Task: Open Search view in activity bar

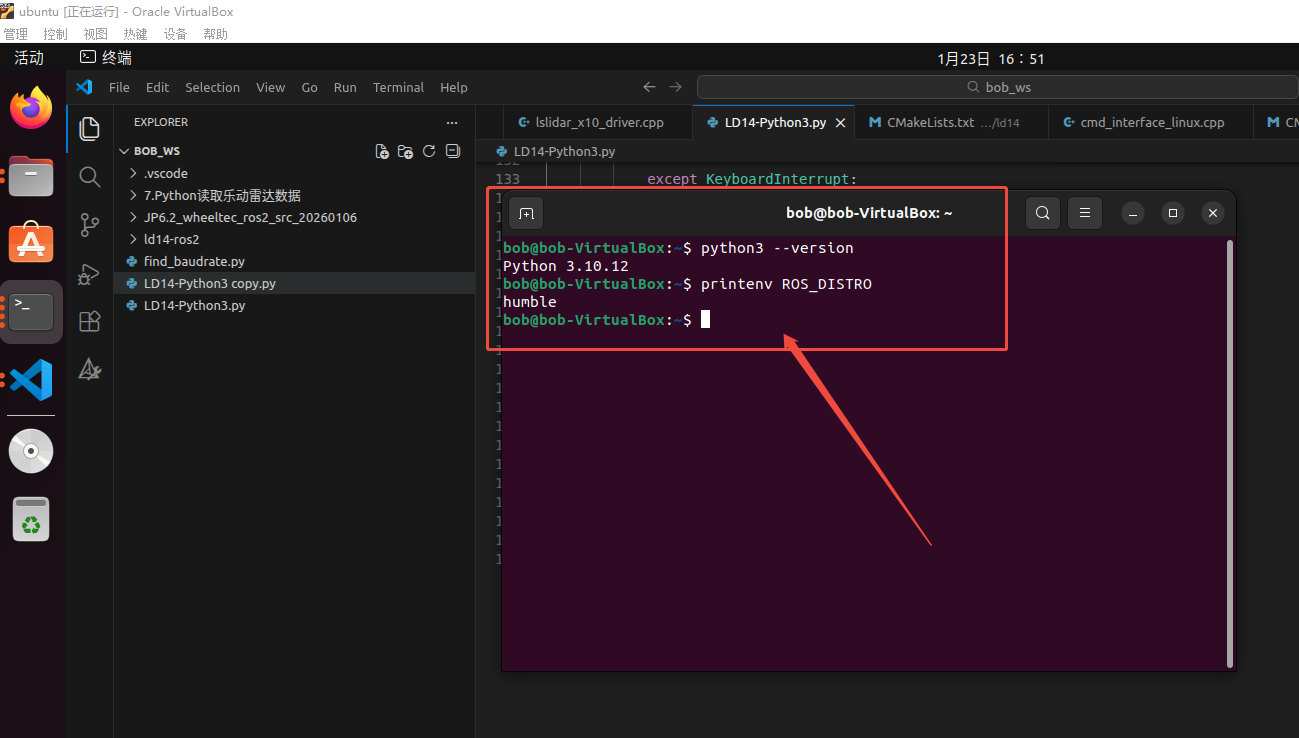Action: [90, 177]
